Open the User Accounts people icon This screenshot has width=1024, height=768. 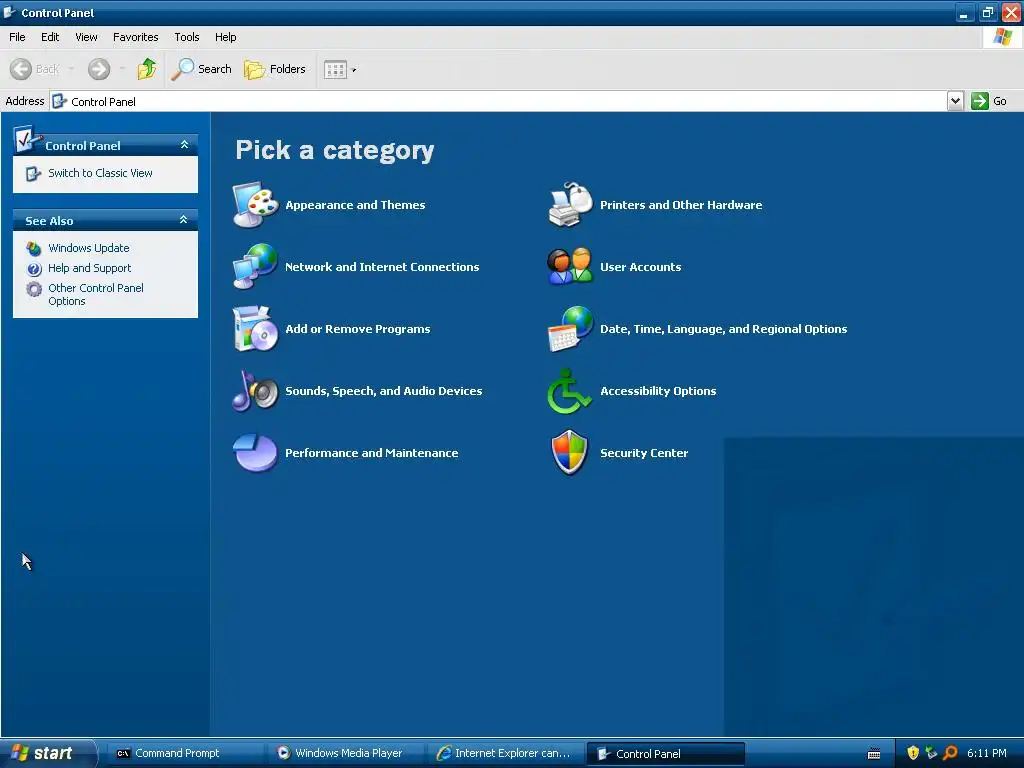pyautogui.click(x=570, y=266)
